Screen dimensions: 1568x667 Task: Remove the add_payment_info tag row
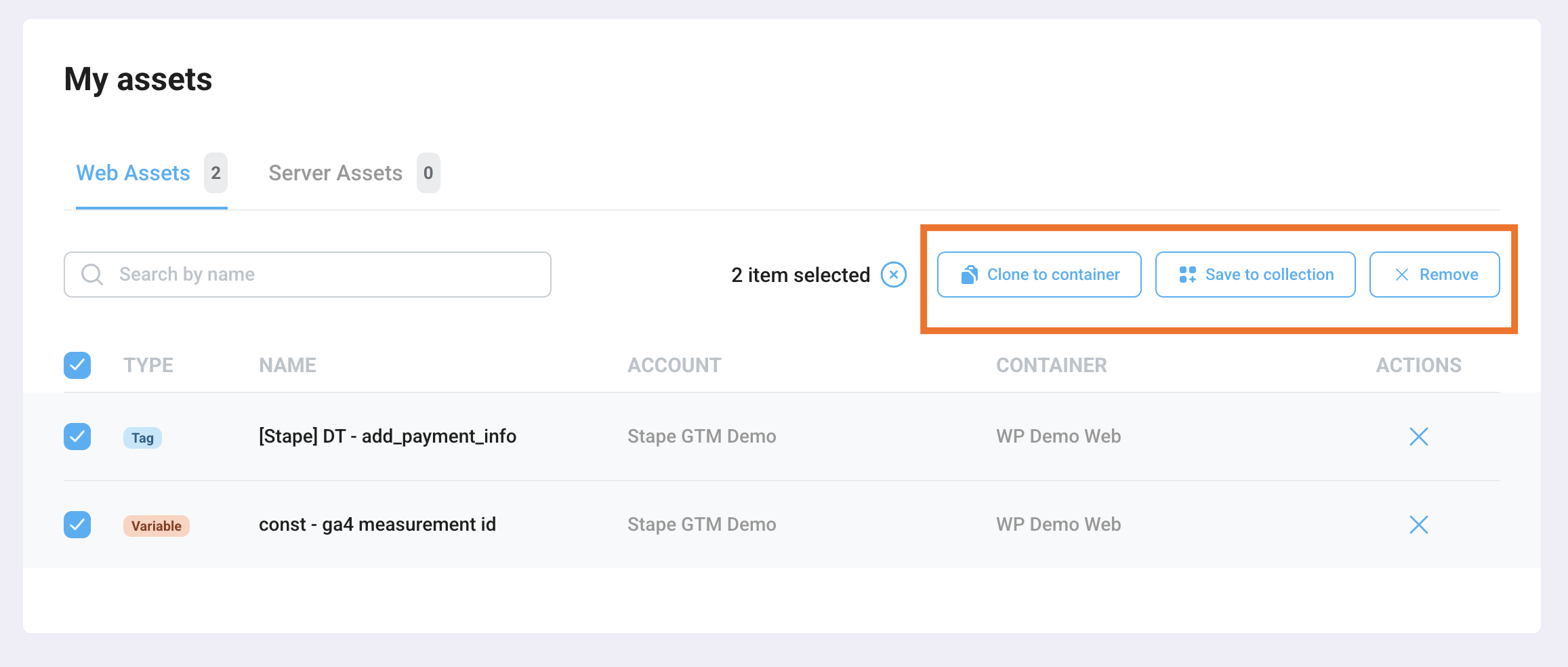(1418, 437)
